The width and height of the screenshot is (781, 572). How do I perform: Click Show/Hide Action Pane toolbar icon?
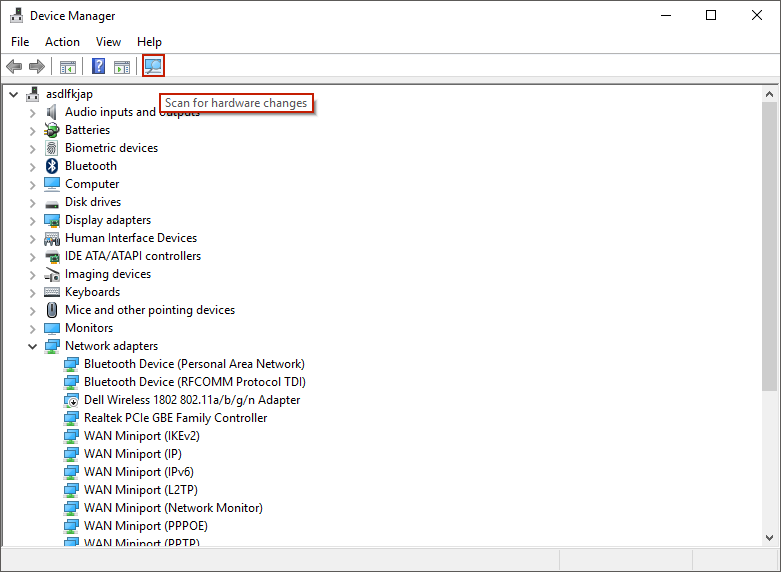122,66
